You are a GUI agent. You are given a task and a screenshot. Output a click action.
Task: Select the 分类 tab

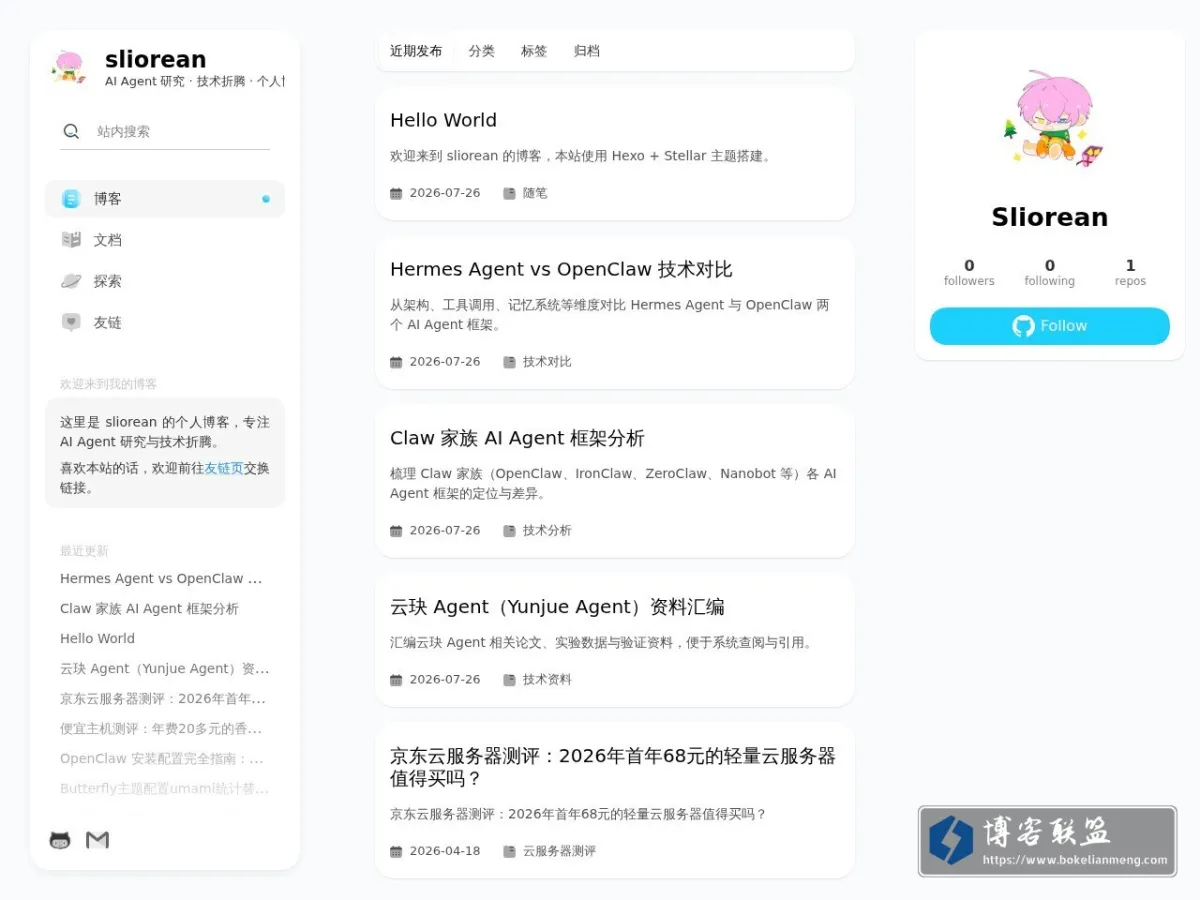click(482, 51)
